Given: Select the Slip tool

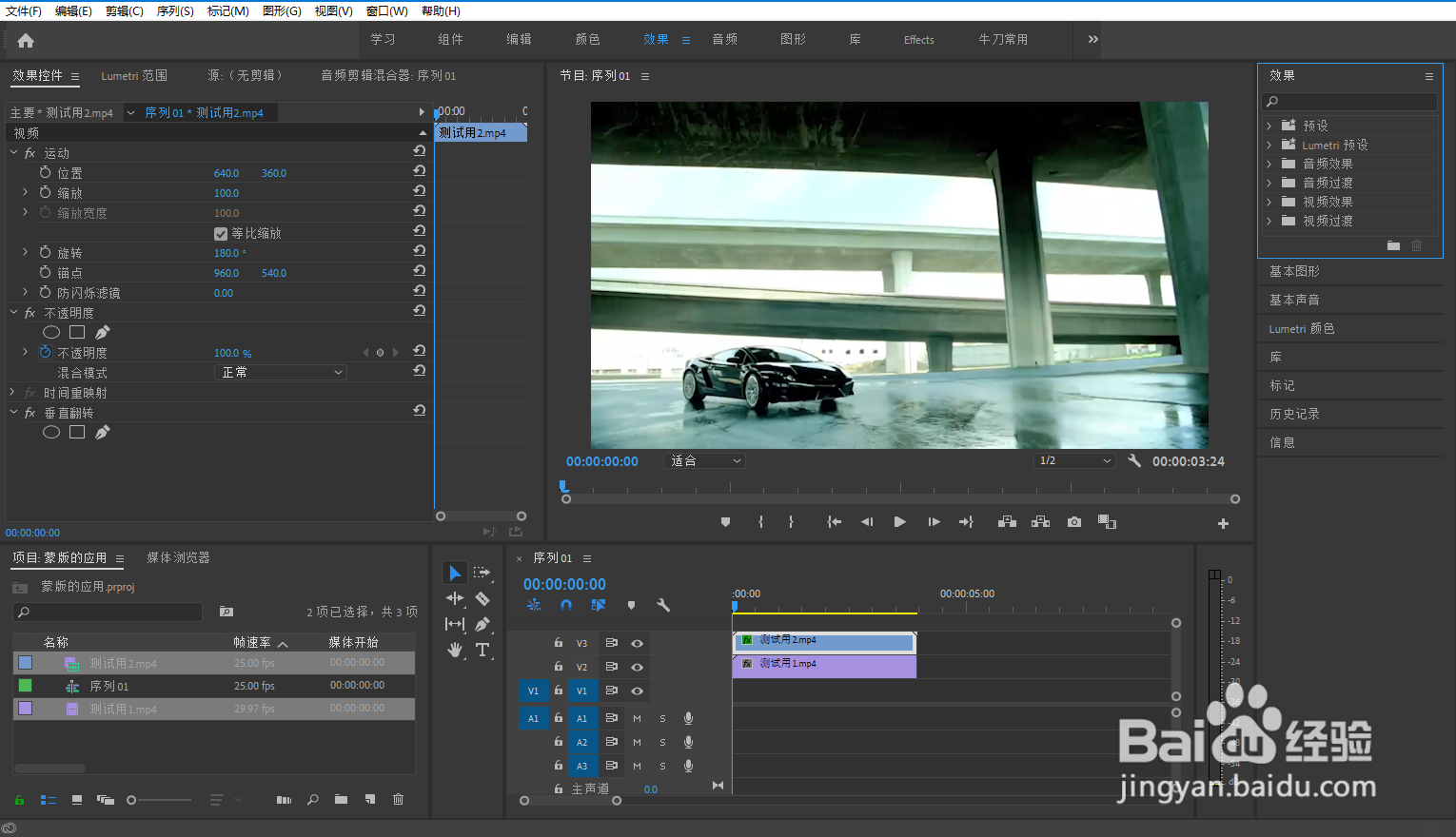Looking at the screenshot, I should click(455, 624).
